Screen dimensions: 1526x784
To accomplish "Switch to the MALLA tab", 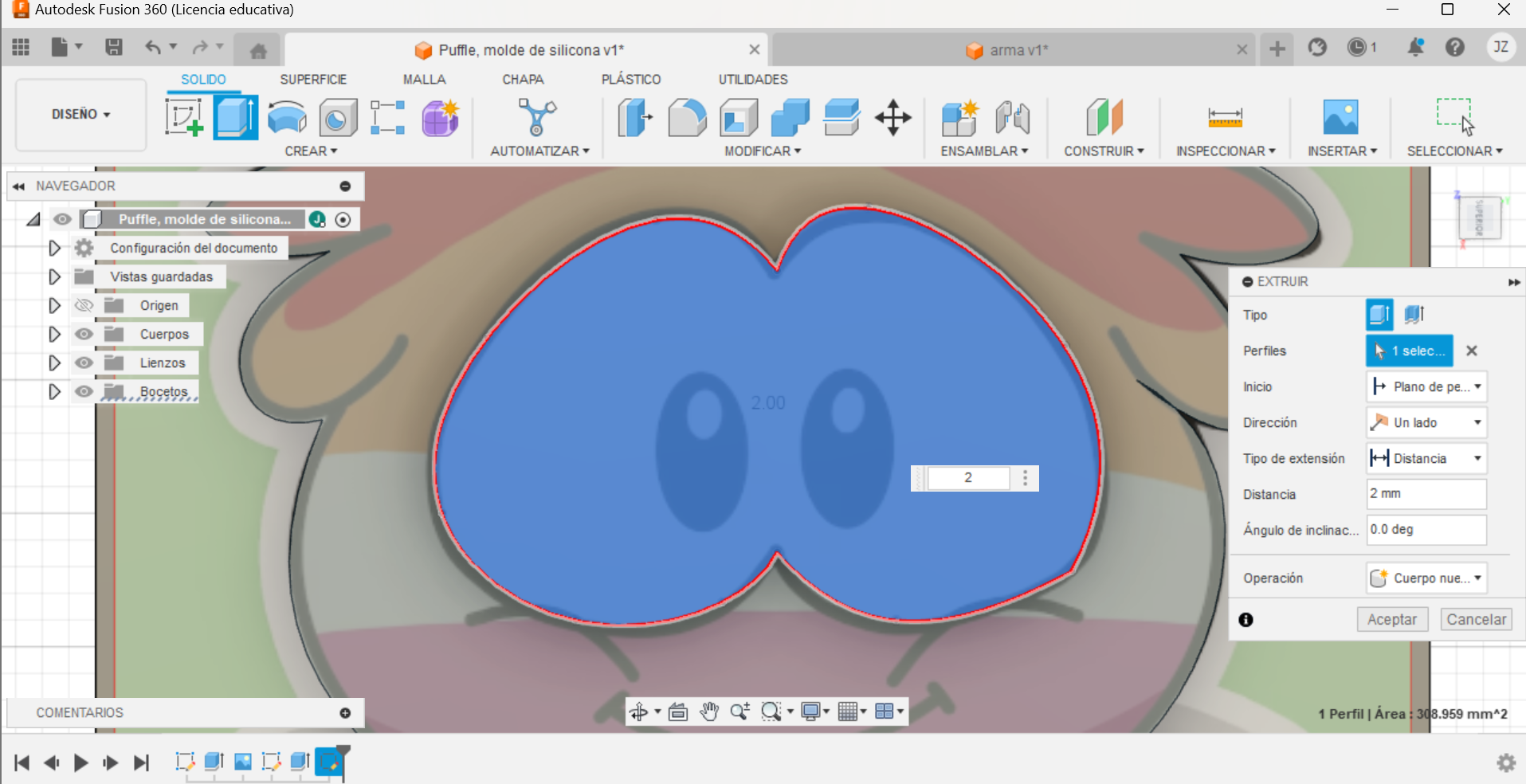I will click(424, 80).
